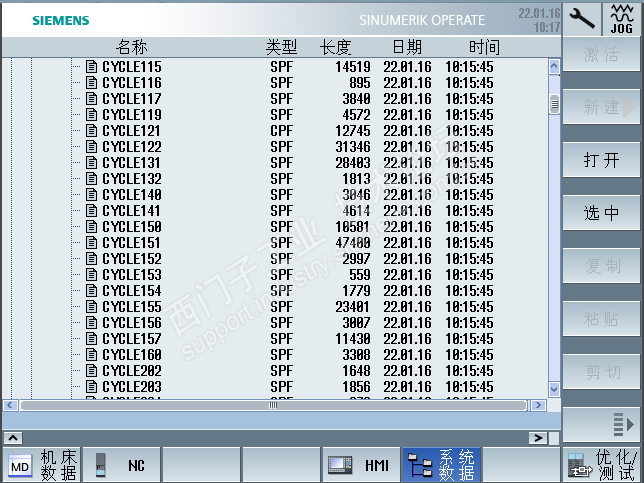This screenshot has width=644, height=483.
Task: Select the HMI softkey
Action: tap(361, 465)
